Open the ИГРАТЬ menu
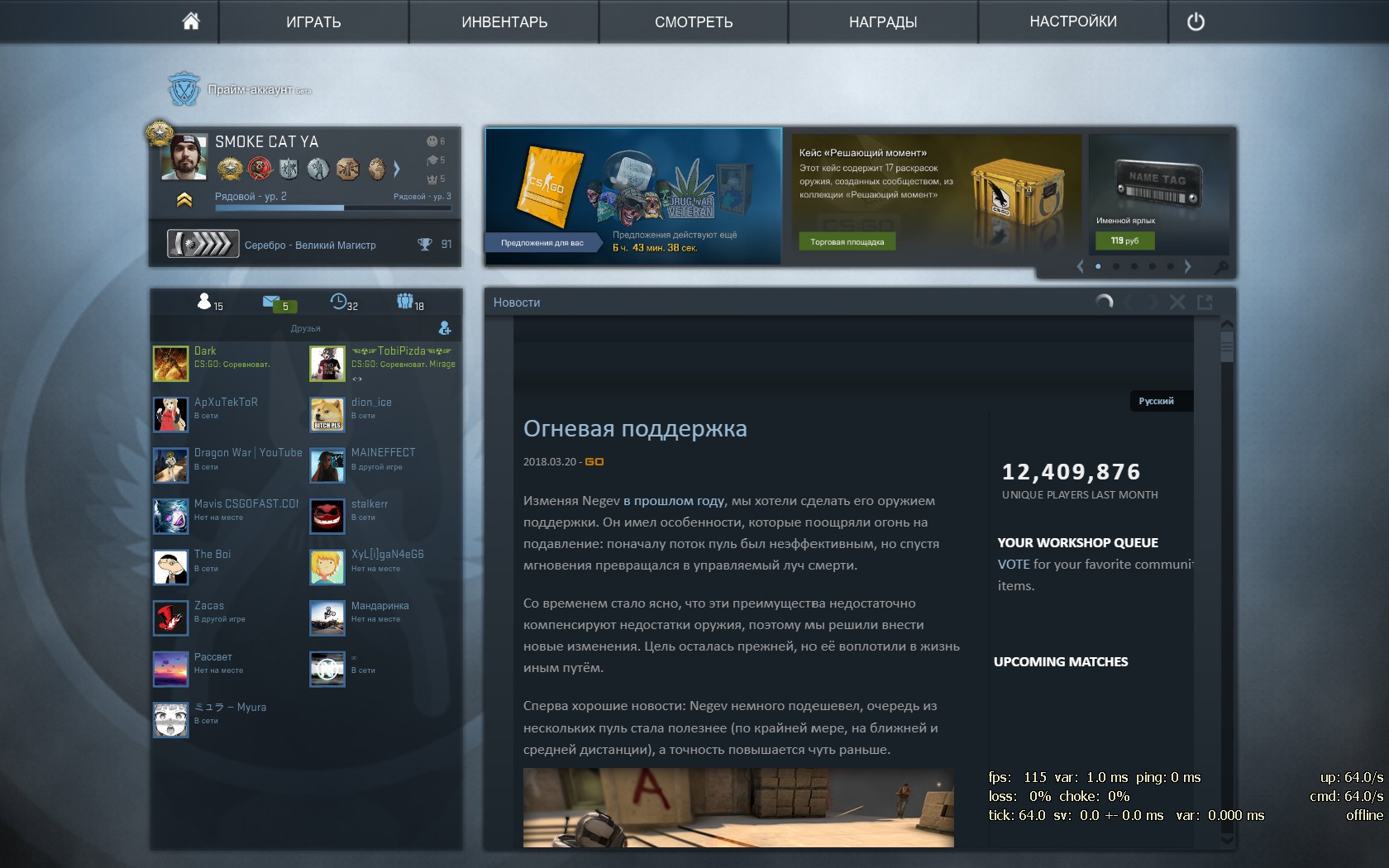 tap(313, 21)
